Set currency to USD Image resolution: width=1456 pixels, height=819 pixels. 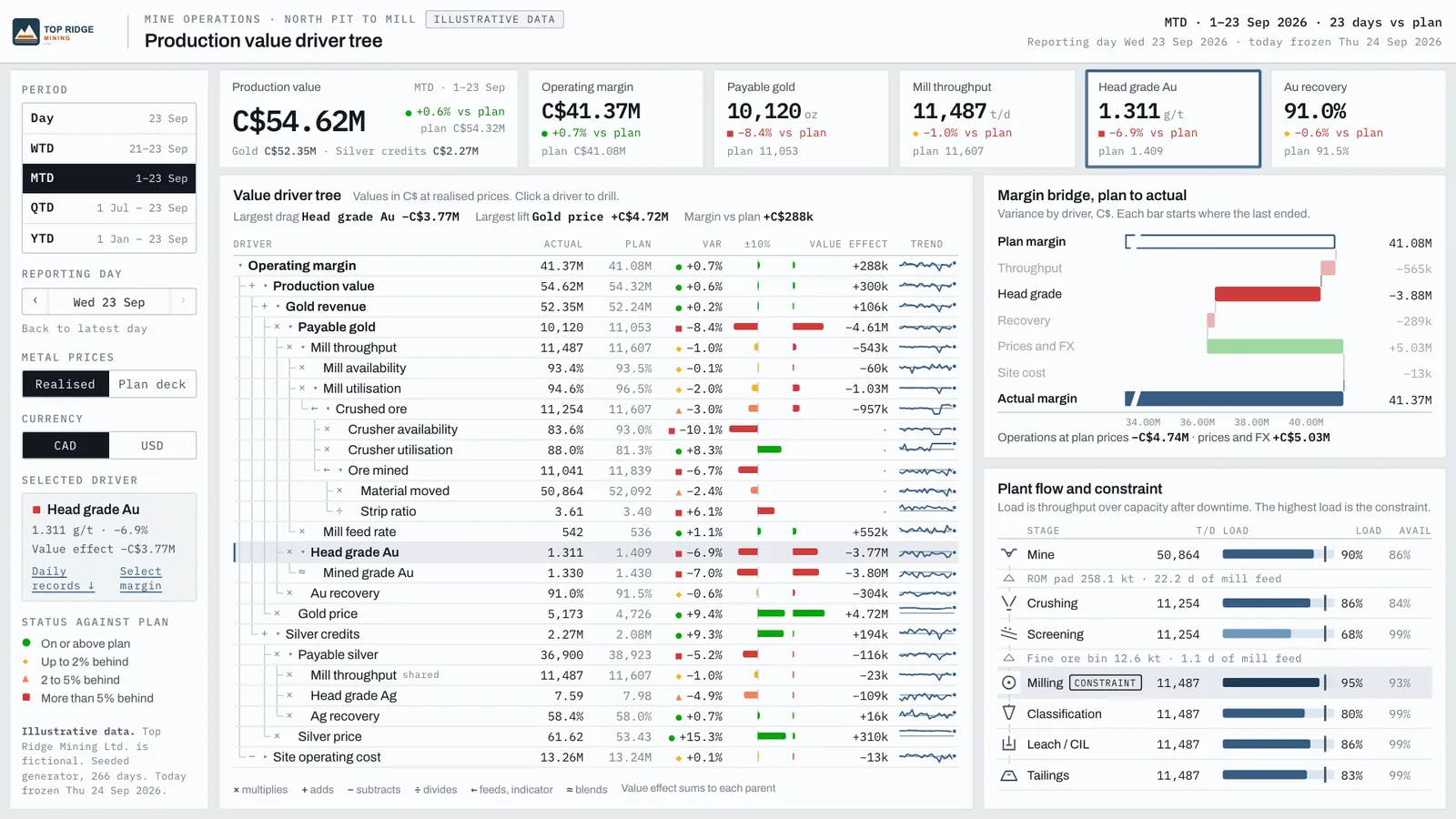pos(152,445)
